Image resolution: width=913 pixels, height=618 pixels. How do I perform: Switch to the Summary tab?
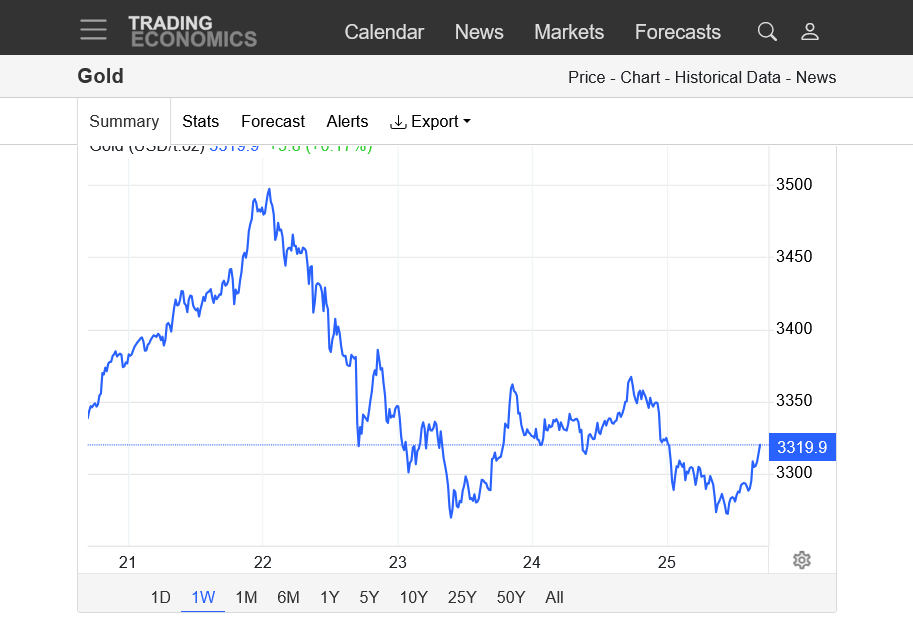124,121
